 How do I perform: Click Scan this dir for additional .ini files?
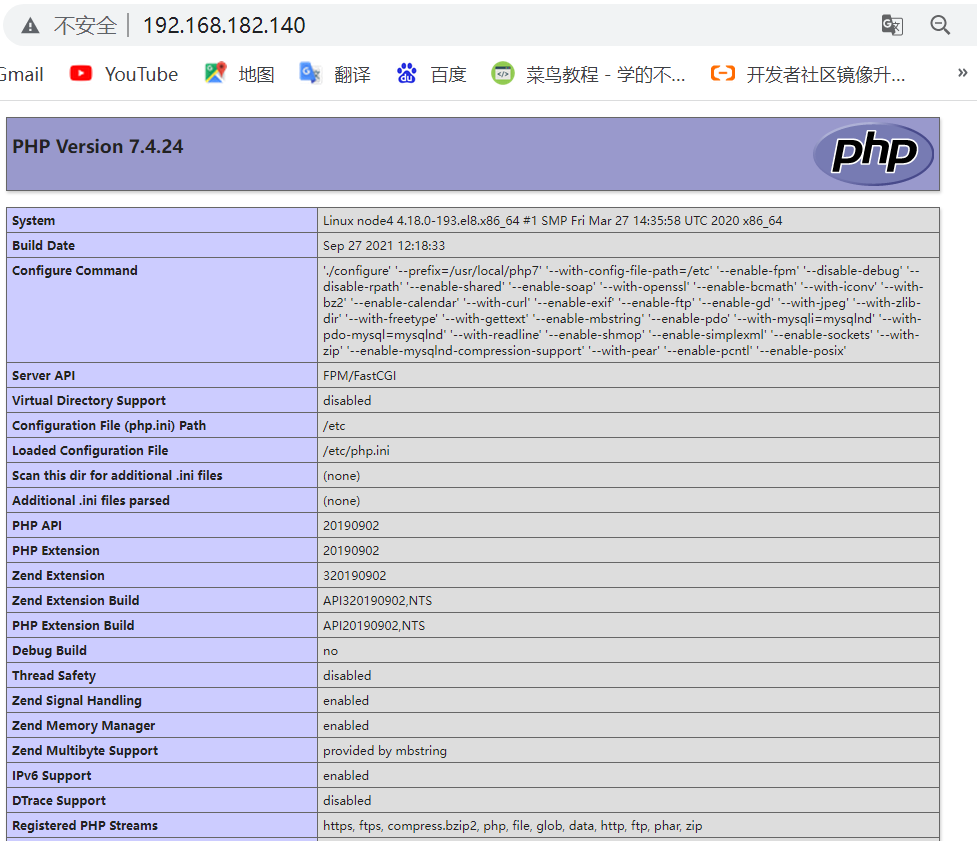pyautogui.click(x=117, y=475)
